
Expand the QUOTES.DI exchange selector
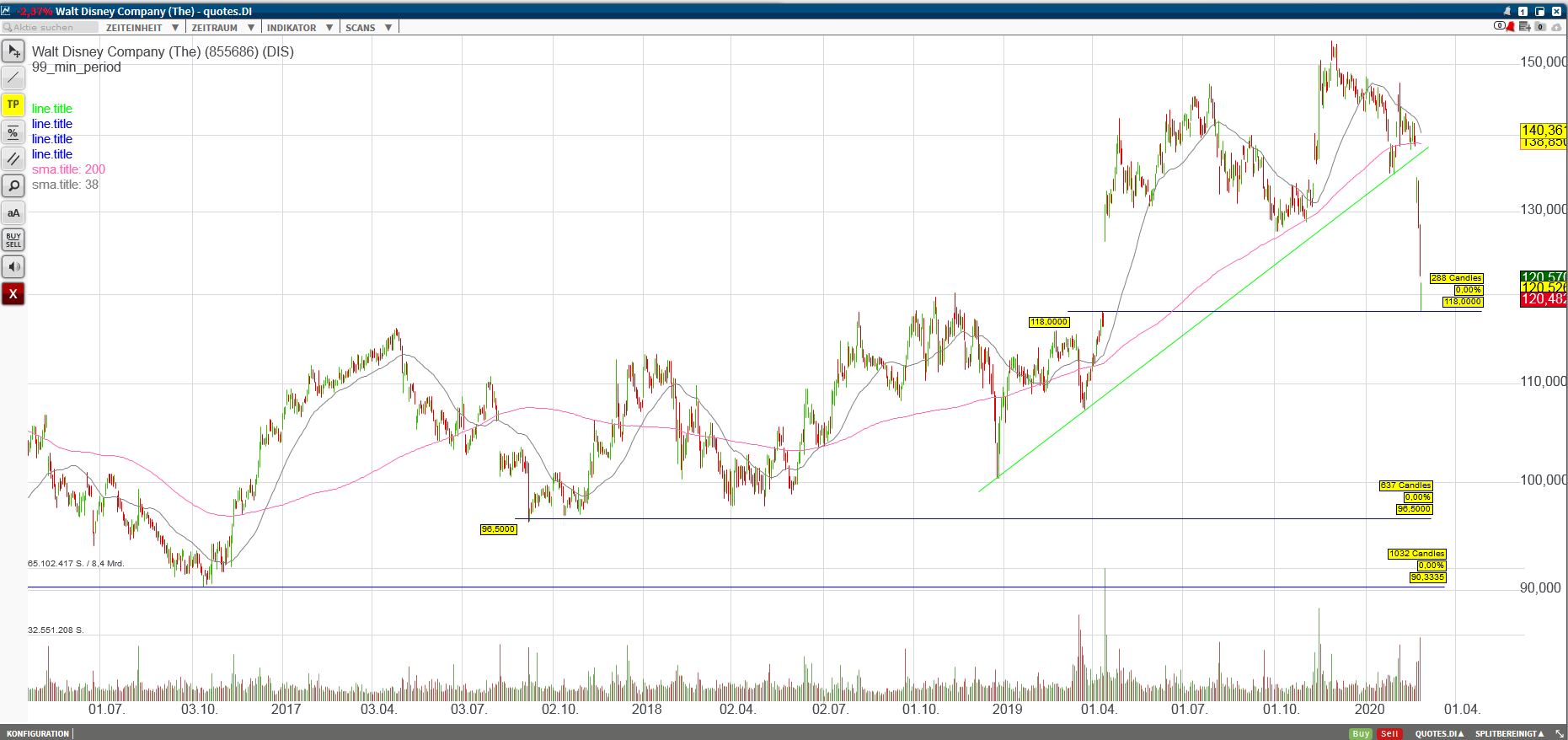coord(1439,733)
